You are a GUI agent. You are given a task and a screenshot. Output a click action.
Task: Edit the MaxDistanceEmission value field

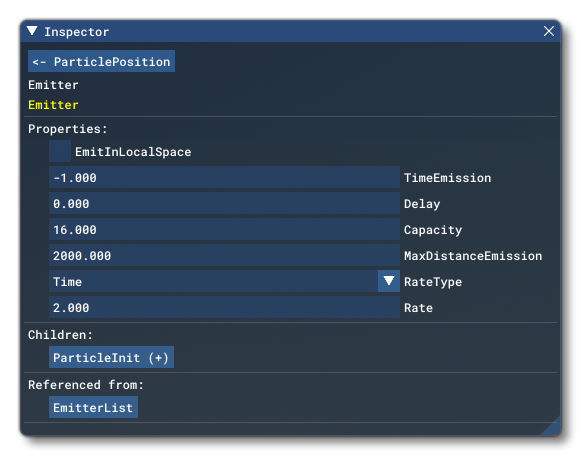point(224,255)
